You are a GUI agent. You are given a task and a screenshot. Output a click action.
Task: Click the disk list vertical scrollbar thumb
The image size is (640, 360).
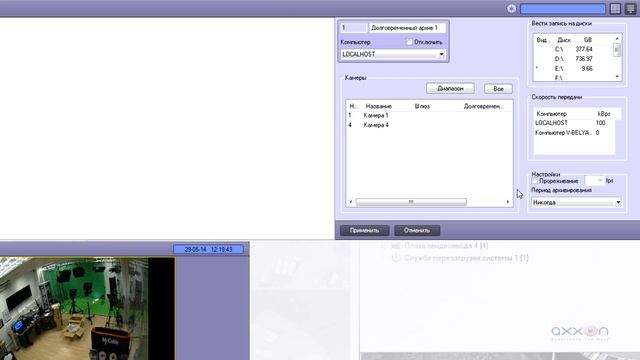(617, 50)
